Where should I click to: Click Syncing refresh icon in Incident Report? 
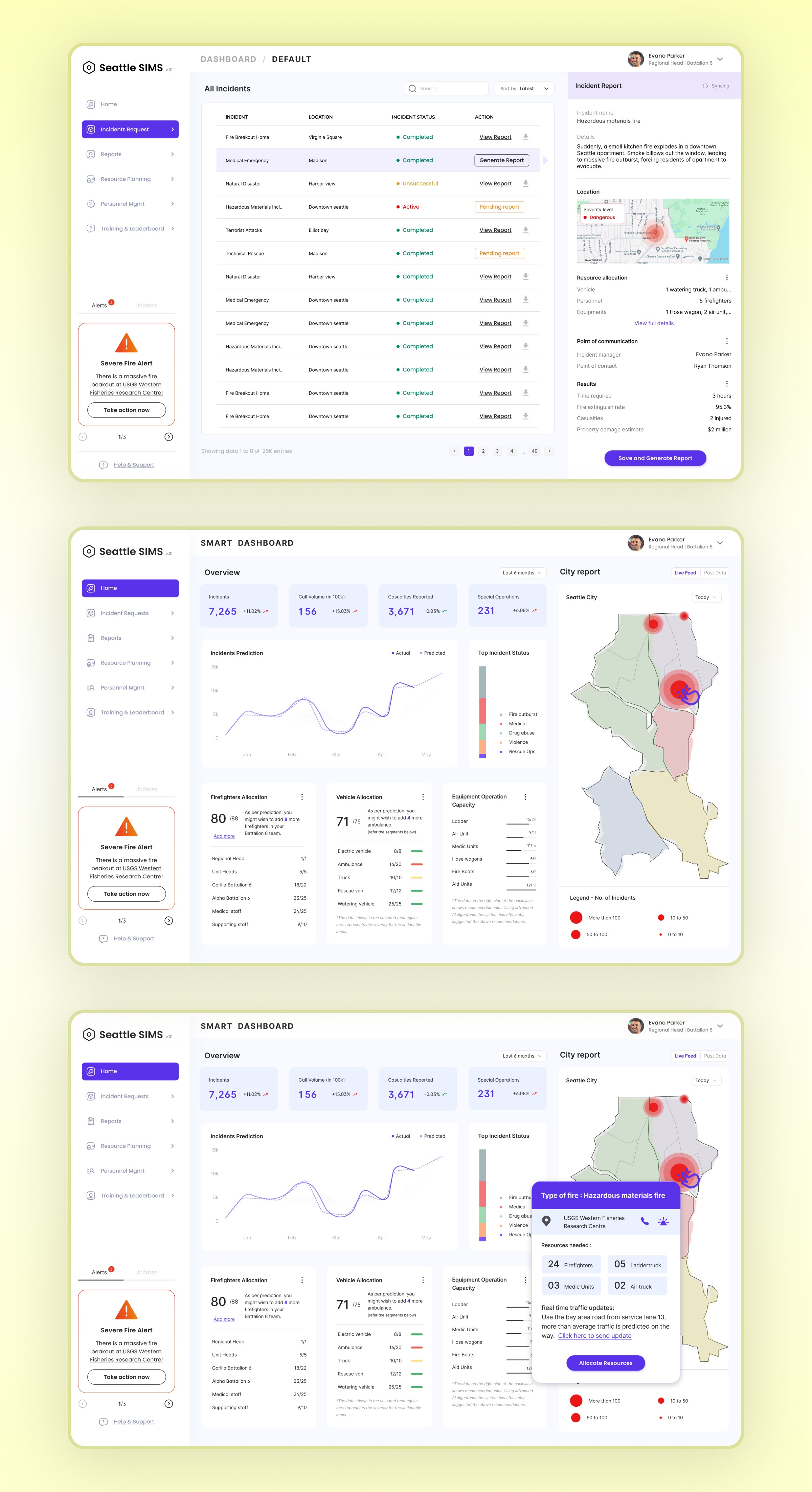[705, 86]
